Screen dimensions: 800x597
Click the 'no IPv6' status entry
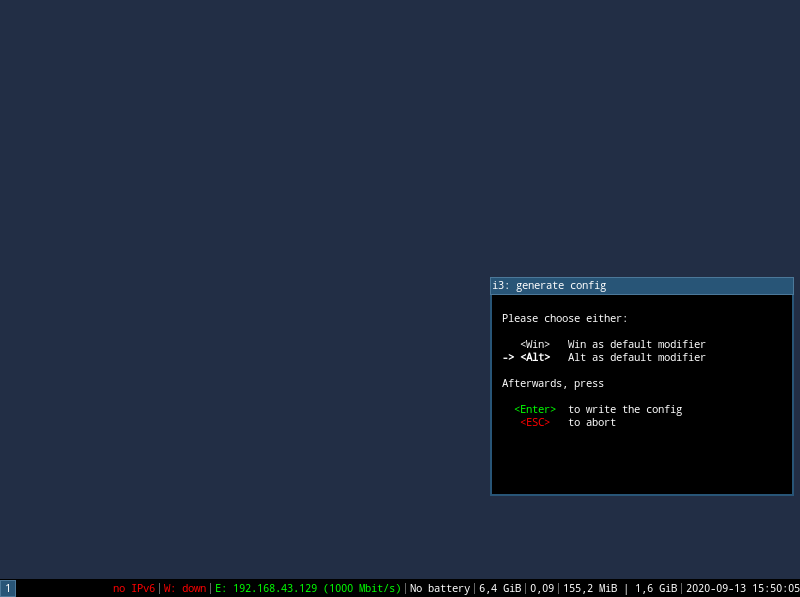click(x=134, y=588)
